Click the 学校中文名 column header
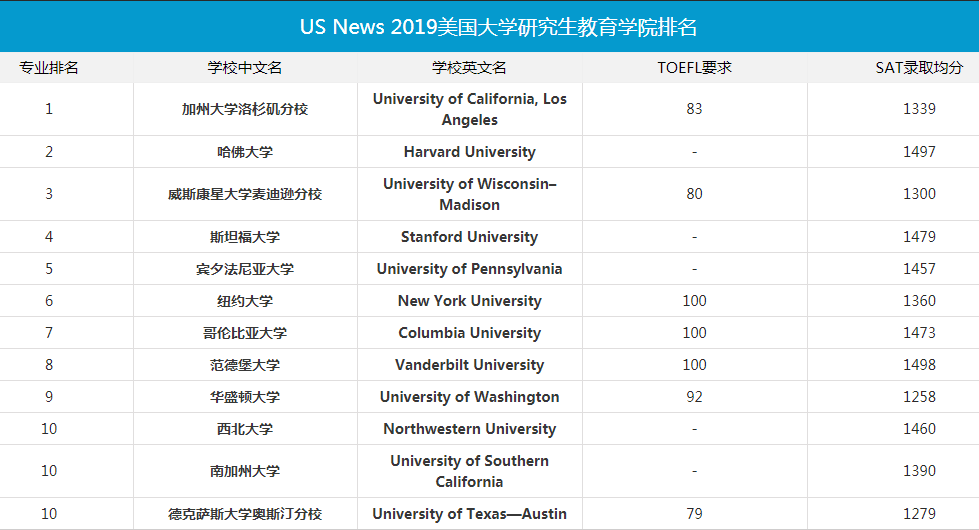 coord(245,67)
